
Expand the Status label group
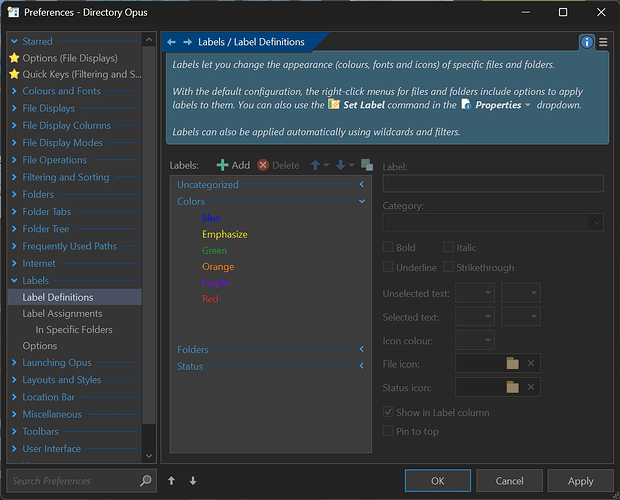[362, 366]
